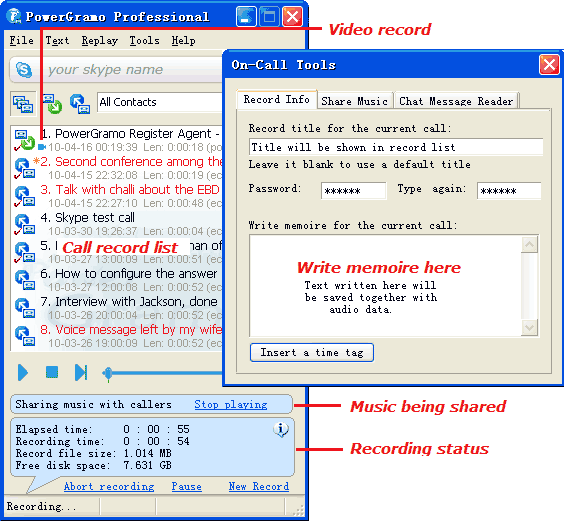Click the Pause link
The width and height of the screenshot is (564, 522).
[x=186, y=486]
